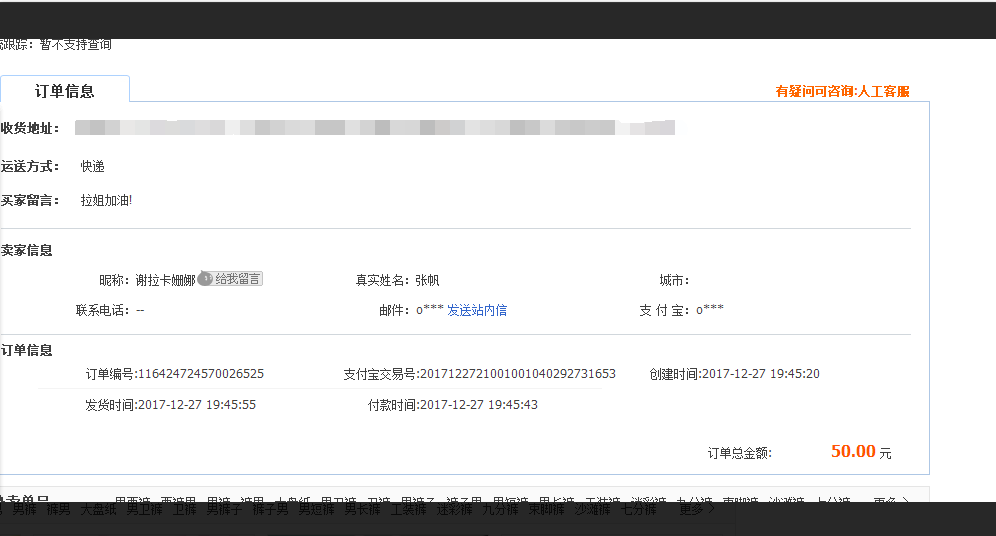
Task: Select payment time 2017-12-27 19:45:43
Action: 479,405
